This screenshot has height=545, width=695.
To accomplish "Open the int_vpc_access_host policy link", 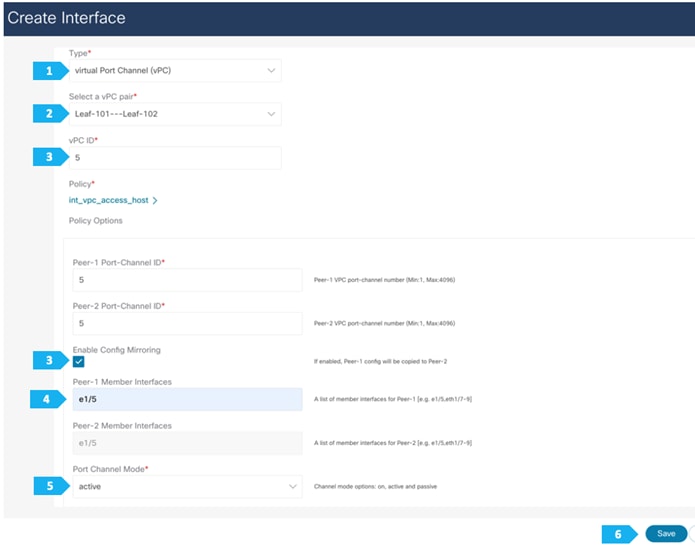I will click(x=109, y=200).
